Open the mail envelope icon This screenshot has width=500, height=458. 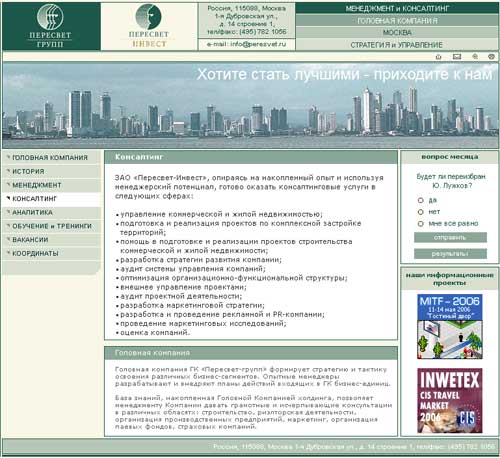tap(457, 57)
